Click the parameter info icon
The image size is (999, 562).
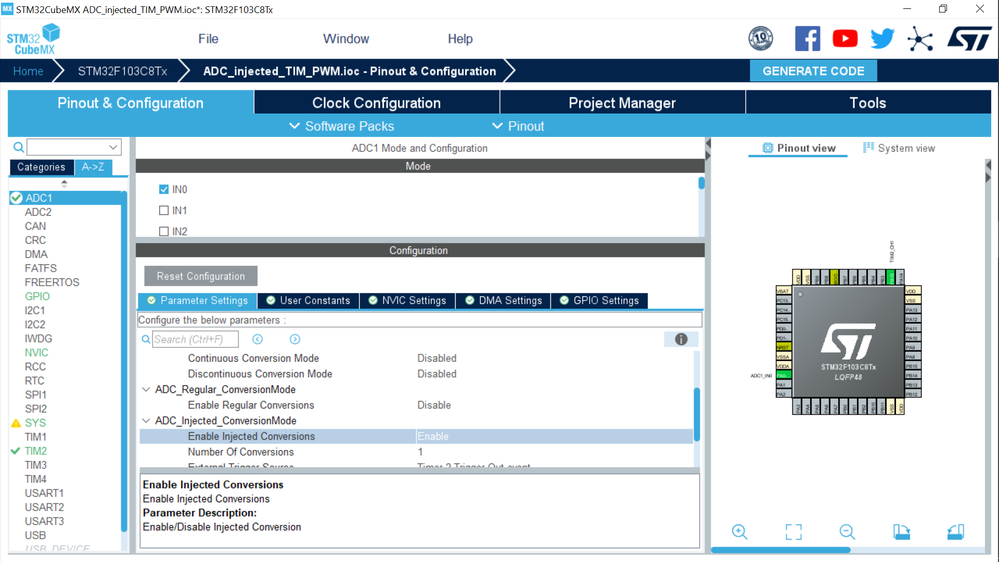pos(681,340)
